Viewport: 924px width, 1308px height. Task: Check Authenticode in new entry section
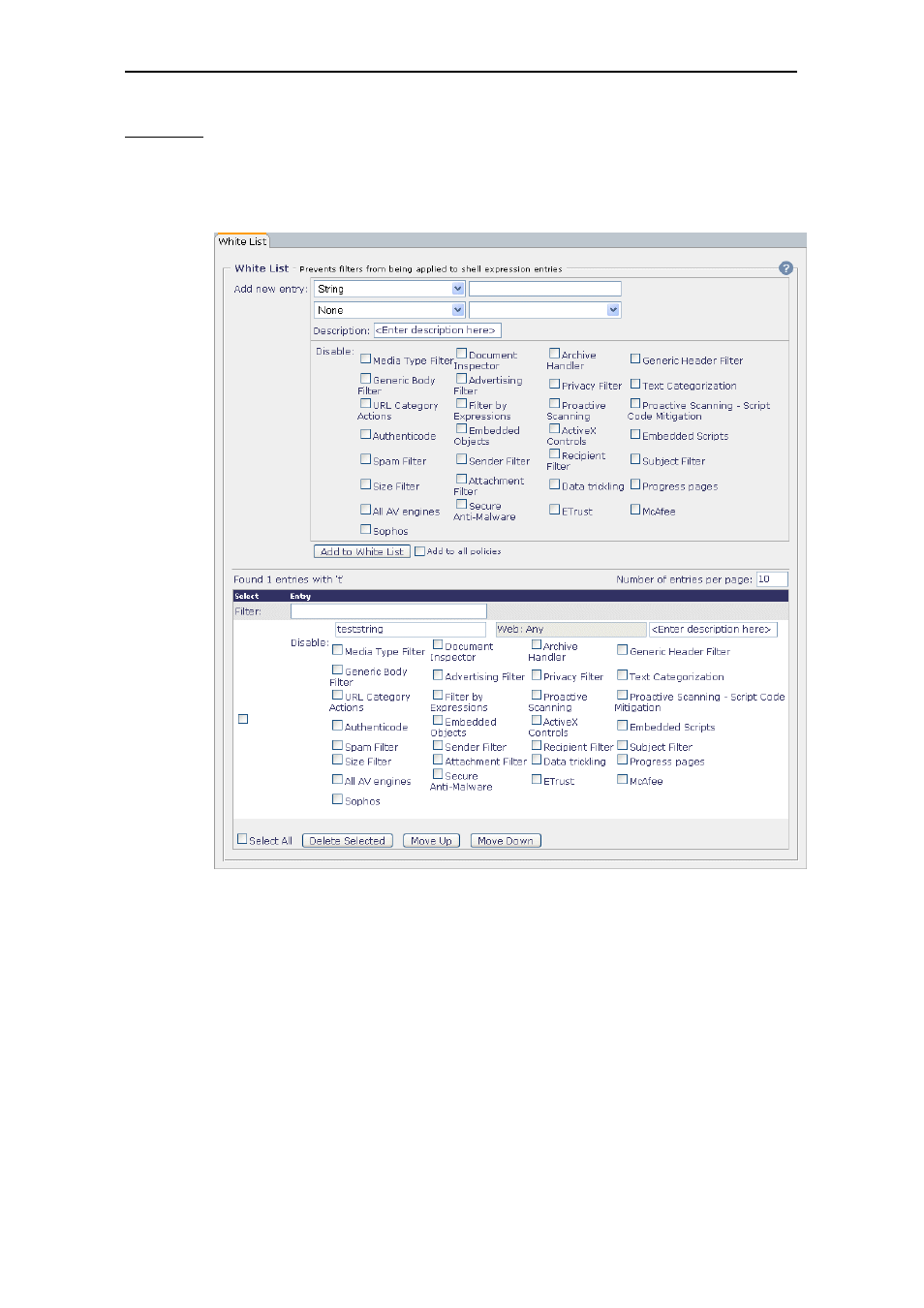tap(366, 434)
